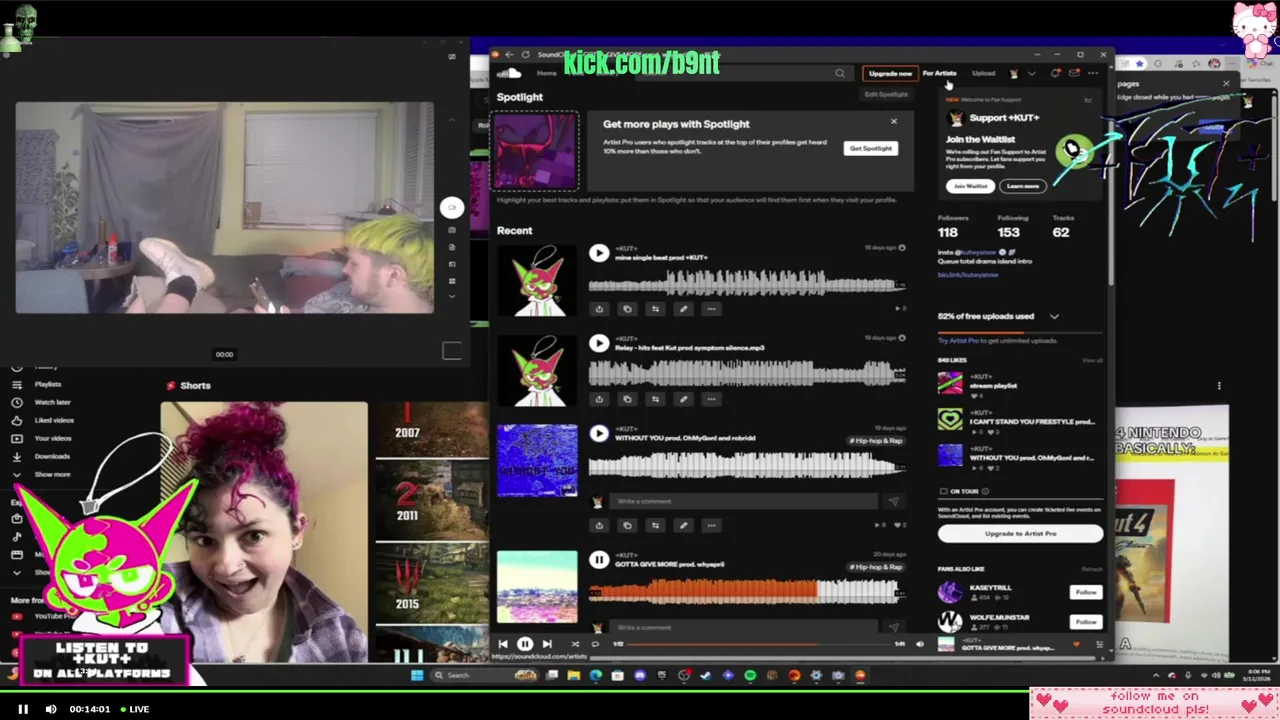This screenshot has width=1280, height=720.
Task: Open the Windows Start button
Action: pos(417,675)
